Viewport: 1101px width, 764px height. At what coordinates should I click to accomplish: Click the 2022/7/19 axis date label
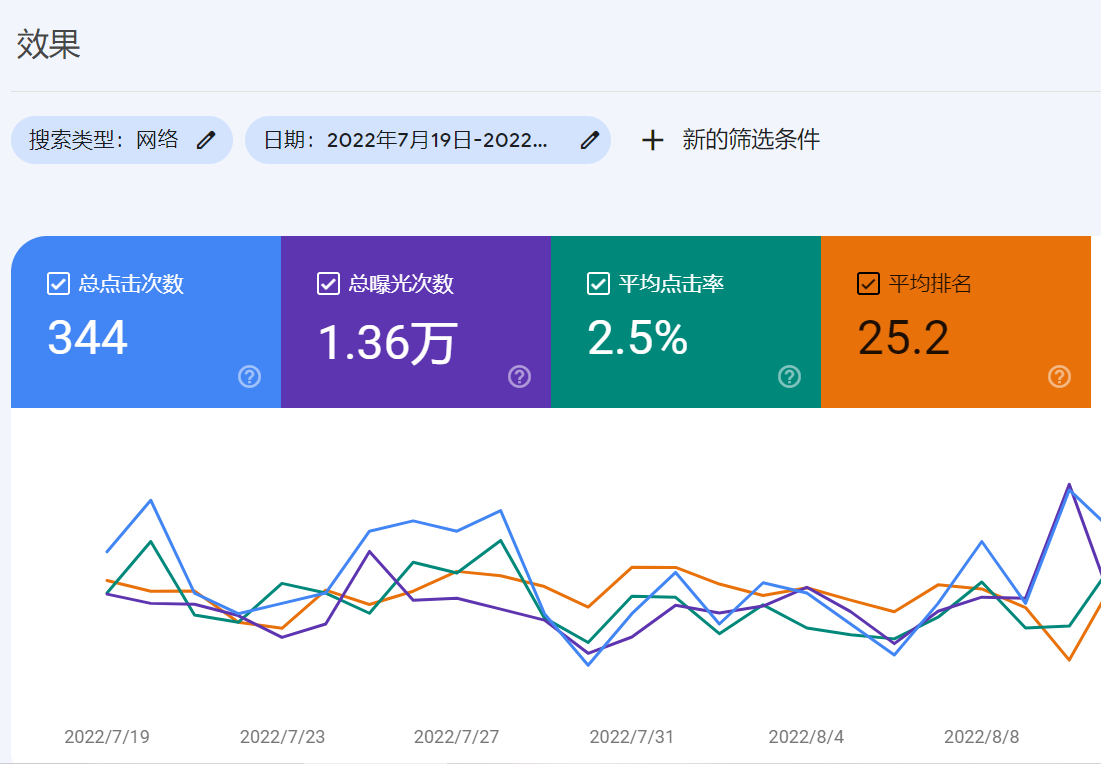pos(107,737)
